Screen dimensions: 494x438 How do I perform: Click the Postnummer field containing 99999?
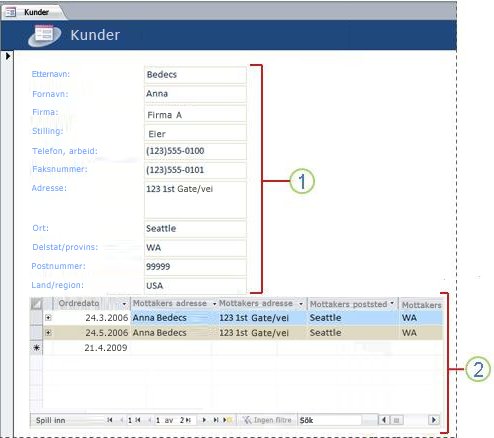(195, 267)
